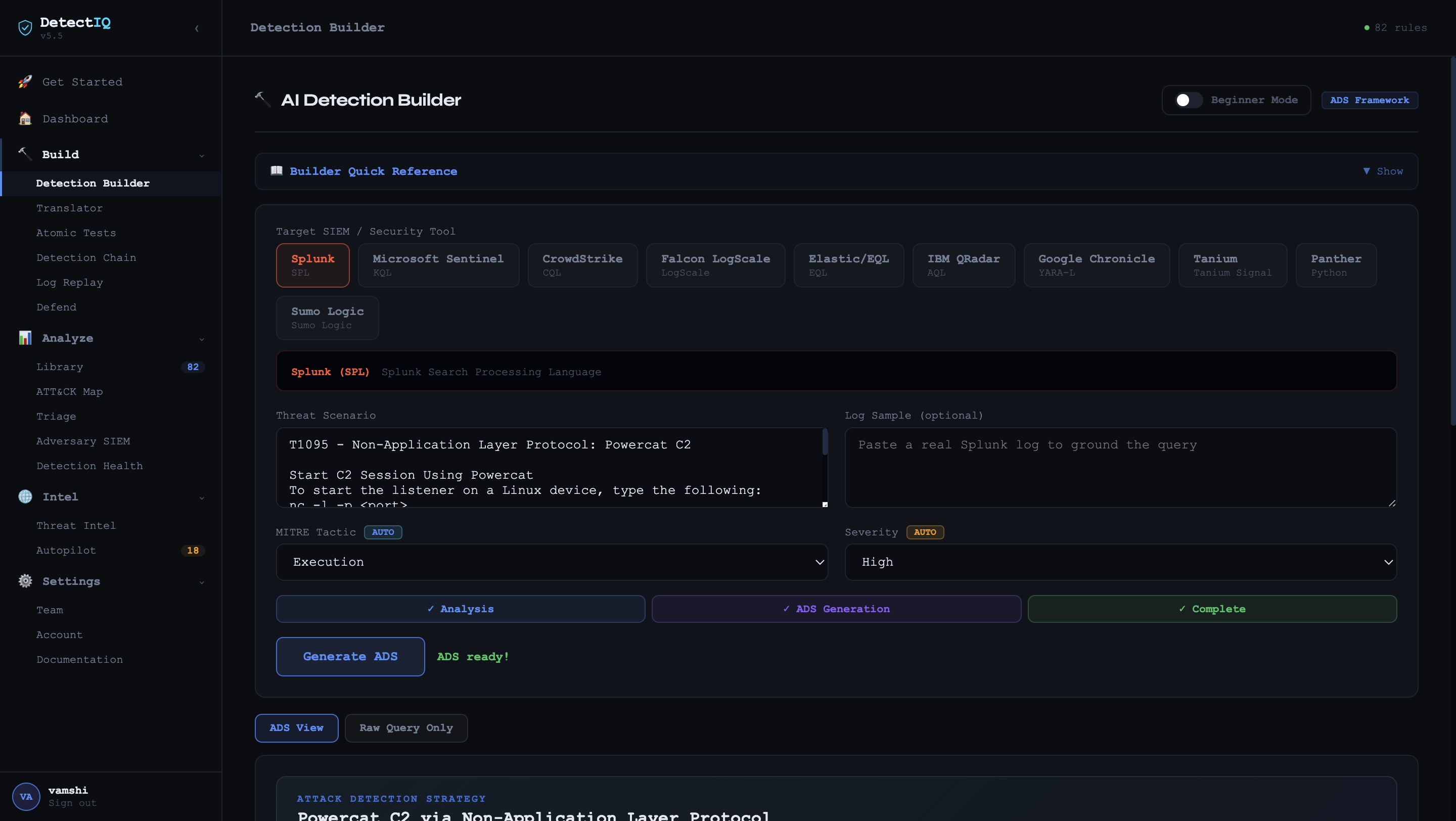
Task: Click the bar chart icon beside Analyze
Action: [25, 338]
